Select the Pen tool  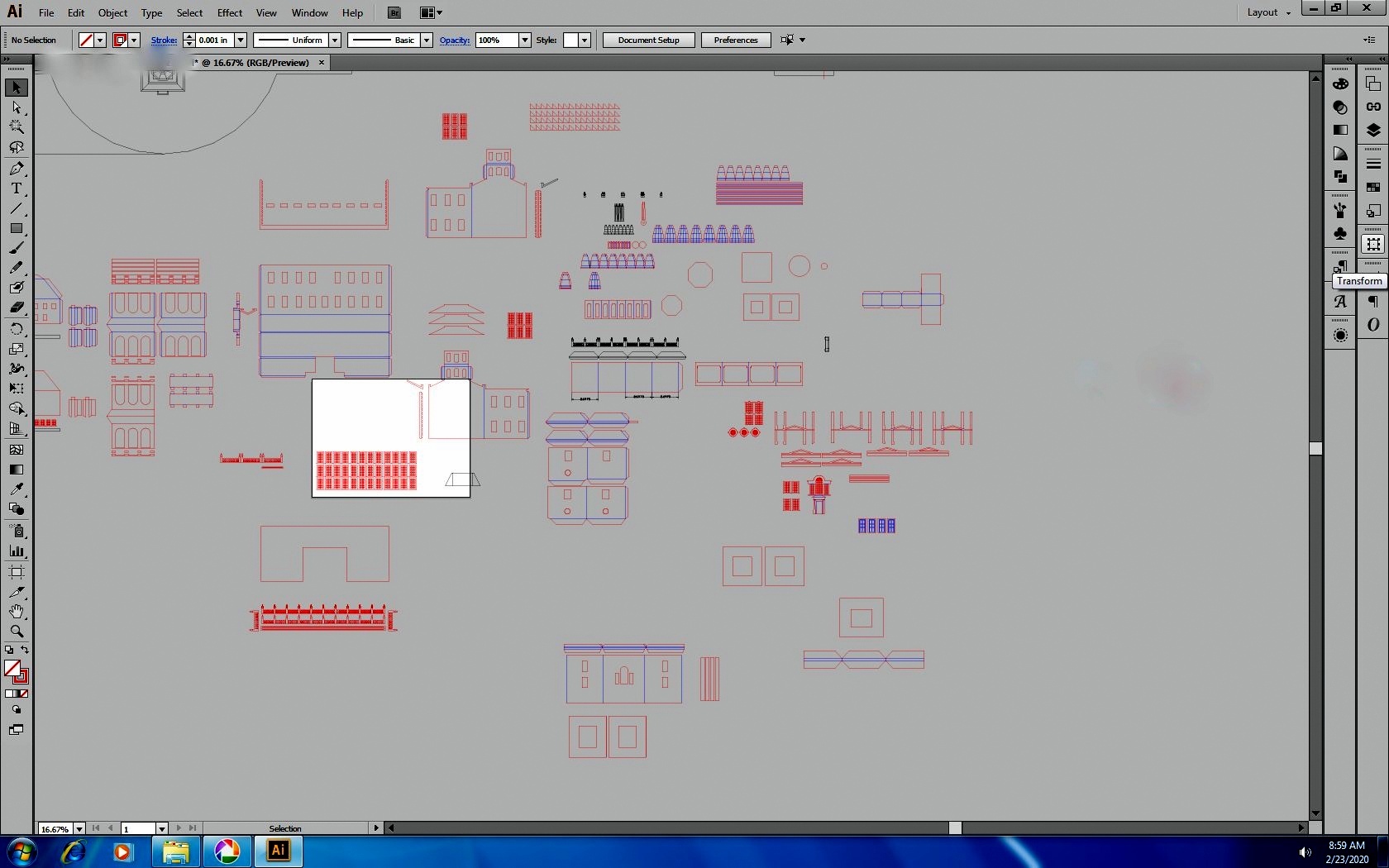coord(17,168)
